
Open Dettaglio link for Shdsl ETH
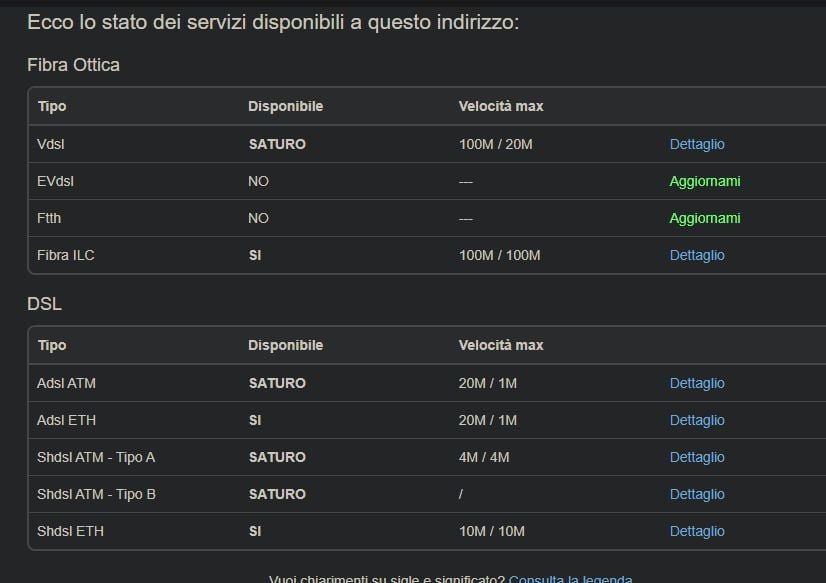(x=697, y=531)
